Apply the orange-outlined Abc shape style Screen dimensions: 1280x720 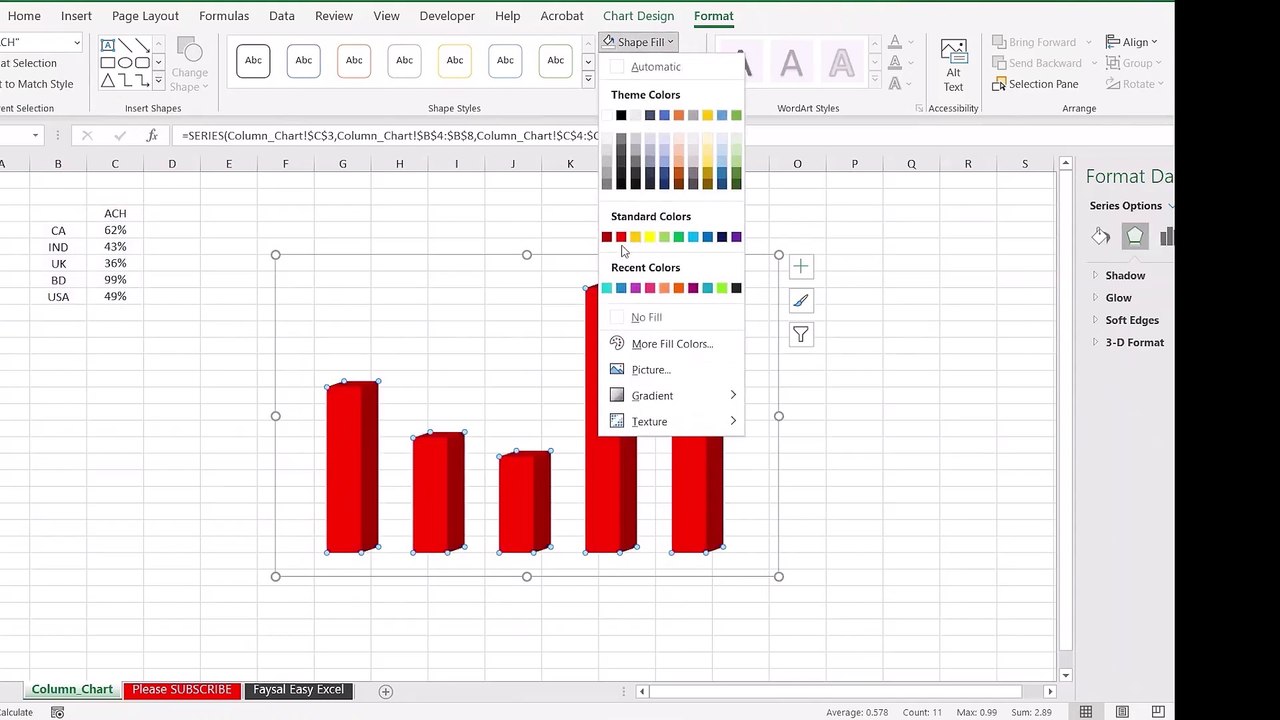click(x=354, y=61)
